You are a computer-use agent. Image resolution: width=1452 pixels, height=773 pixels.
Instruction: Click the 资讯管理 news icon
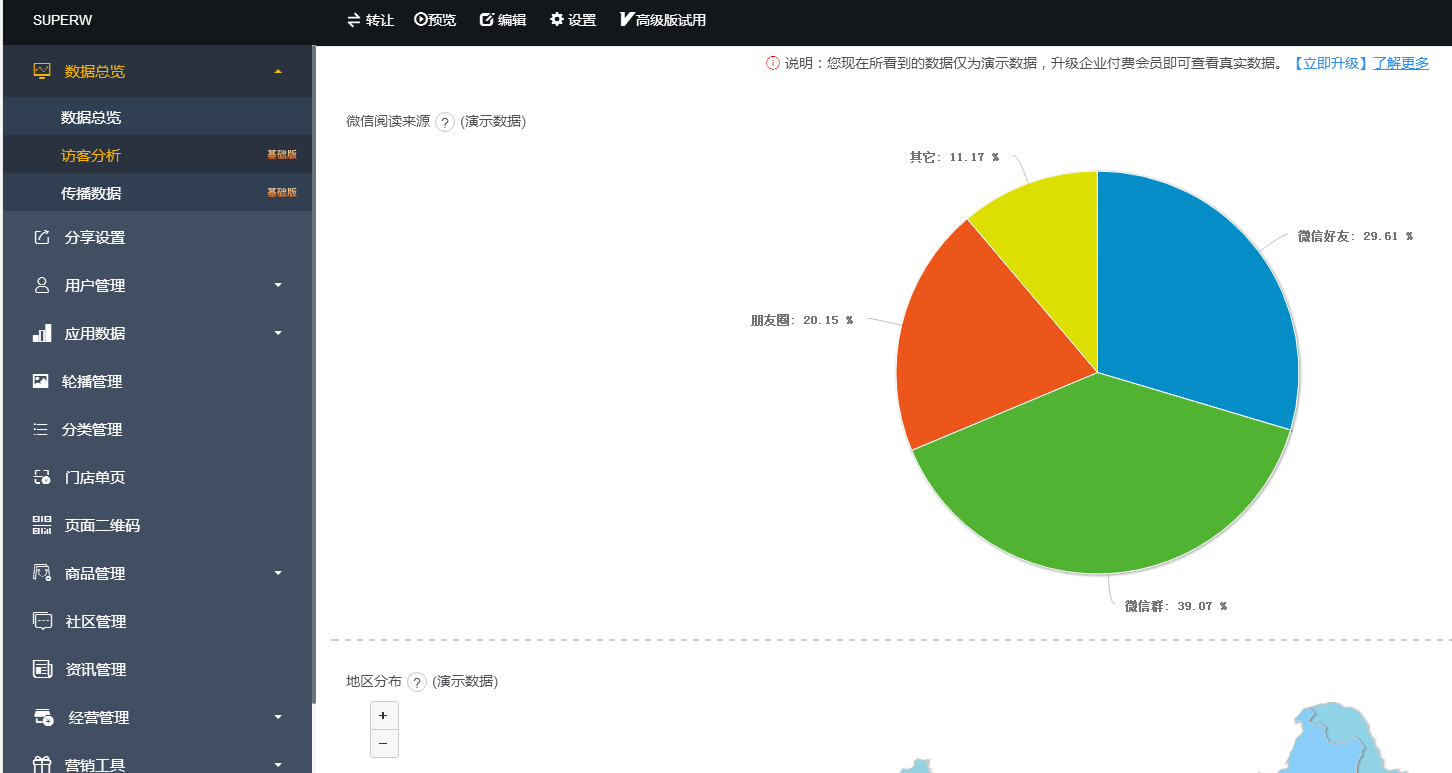click(x=42, y=669)
